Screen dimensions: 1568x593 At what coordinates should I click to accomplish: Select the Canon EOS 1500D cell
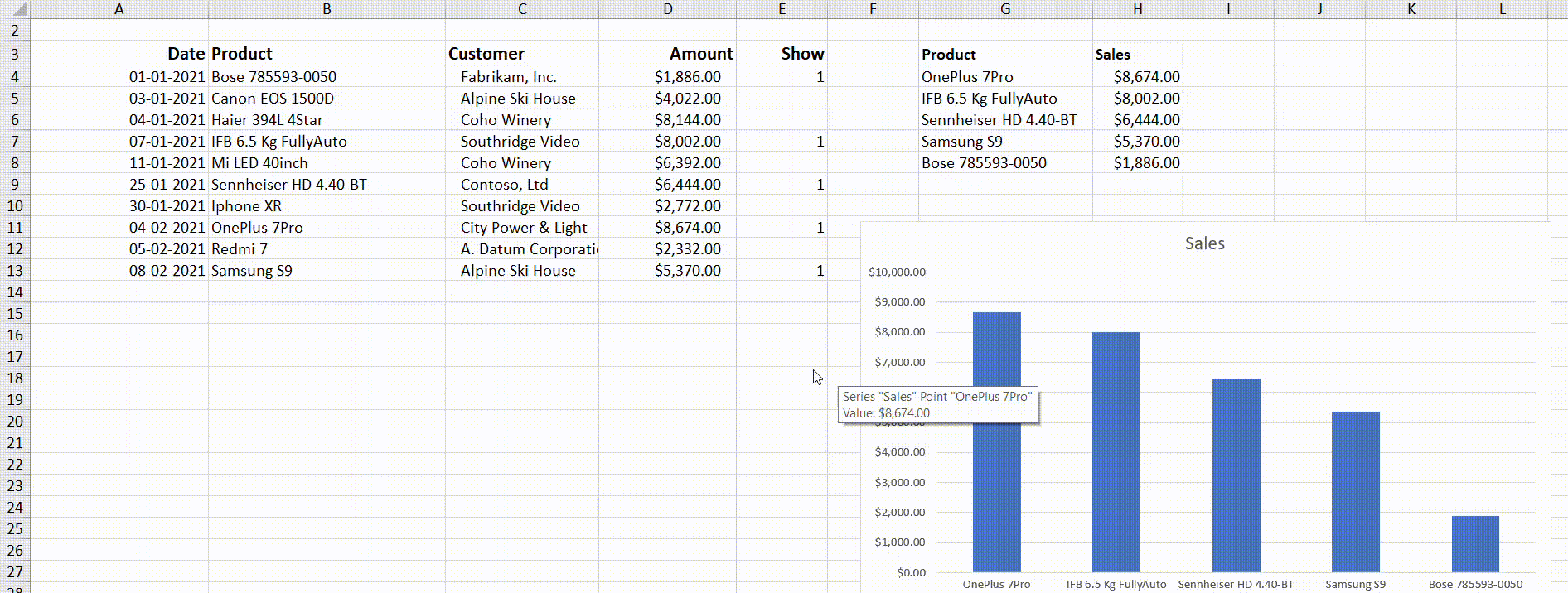327,99
